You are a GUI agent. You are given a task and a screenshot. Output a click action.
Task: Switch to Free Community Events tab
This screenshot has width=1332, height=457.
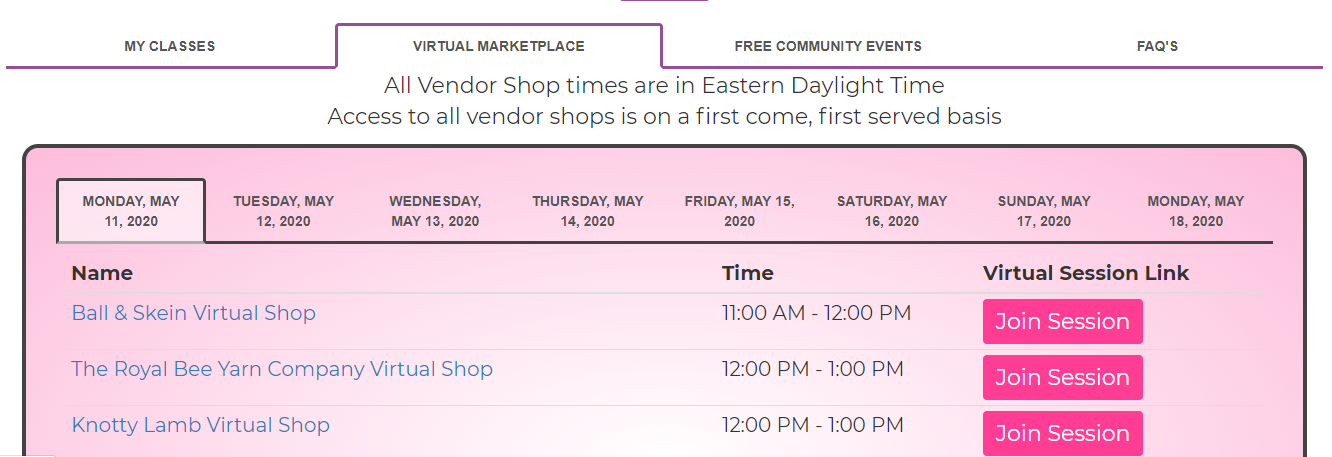pos(827,46)
